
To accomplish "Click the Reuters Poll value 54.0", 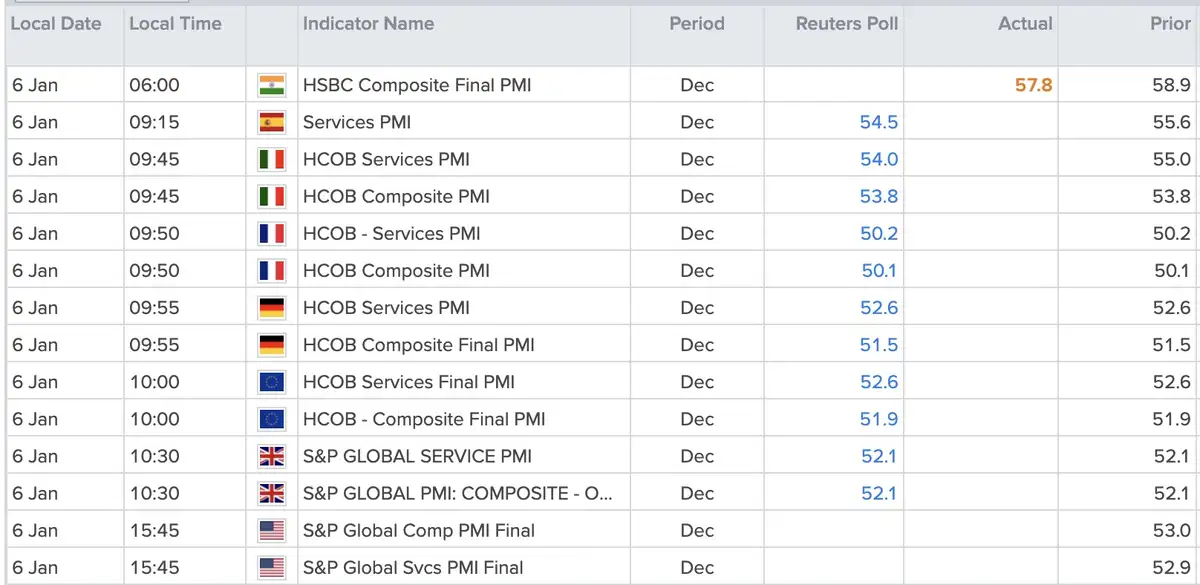I will click(x=879, y=159).
